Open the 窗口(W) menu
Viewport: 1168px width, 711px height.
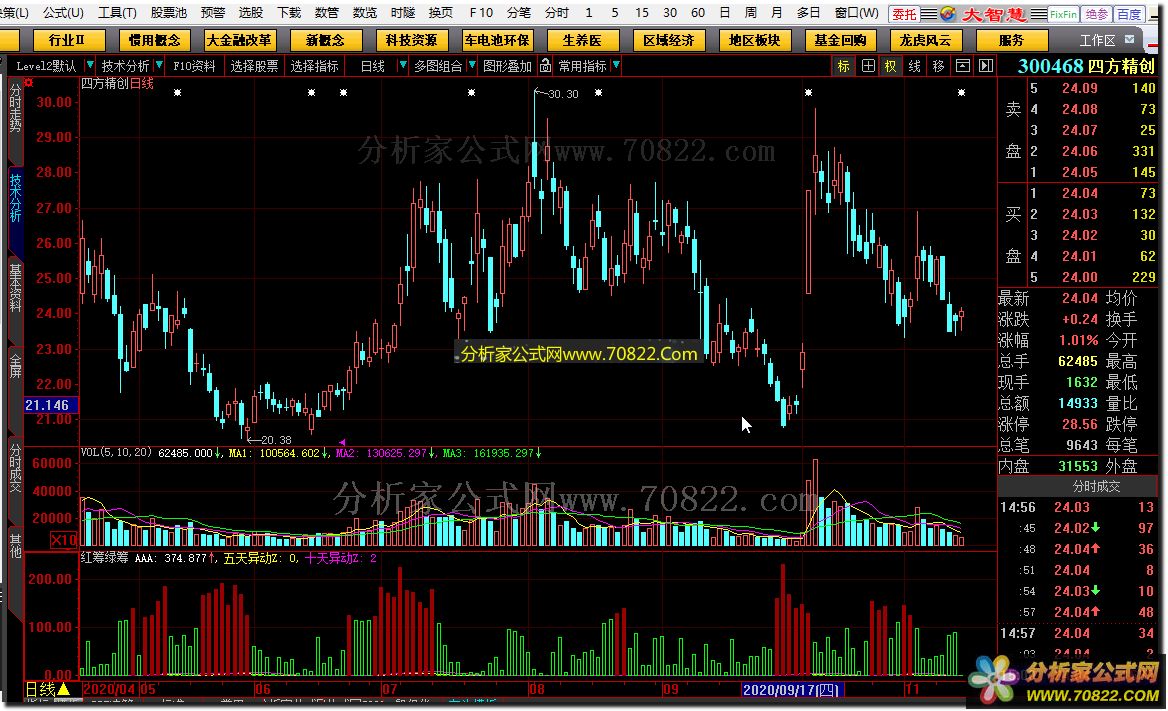pyautogui.click(x=857, y=13)
